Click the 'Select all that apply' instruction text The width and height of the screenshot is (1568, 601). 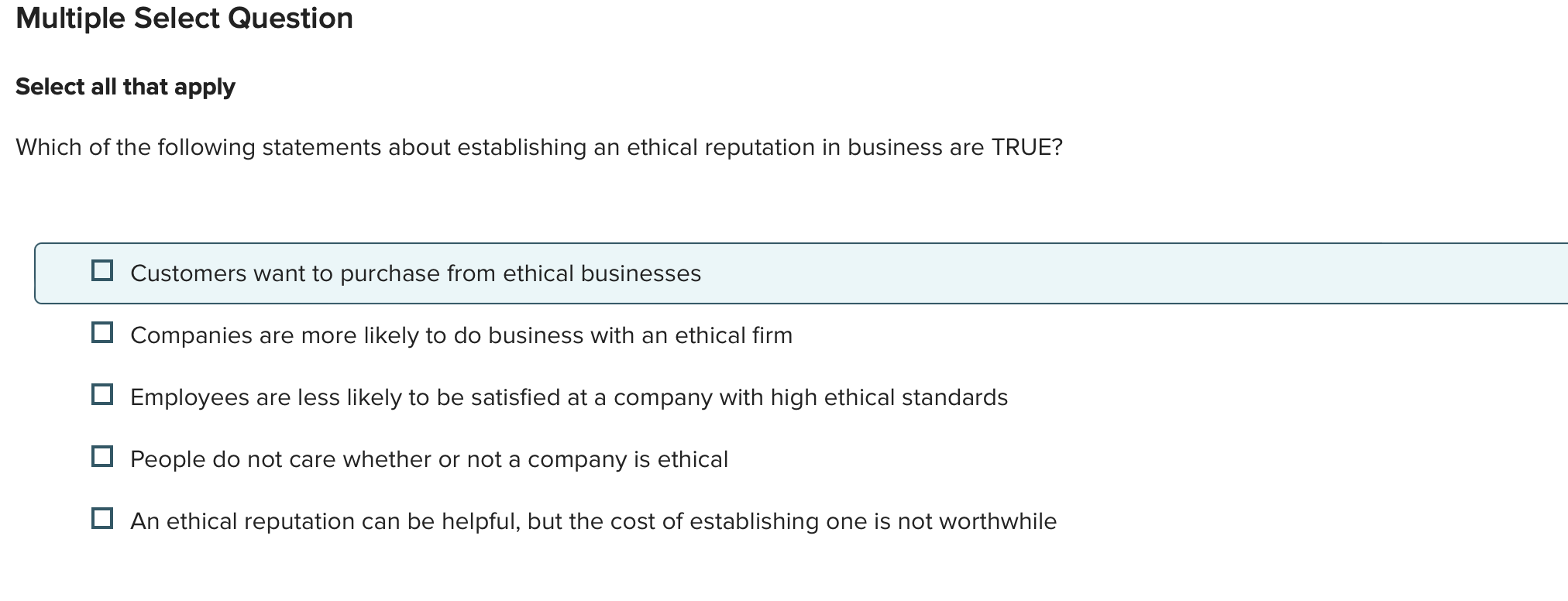pyautogui.click(x=126, y=87)
